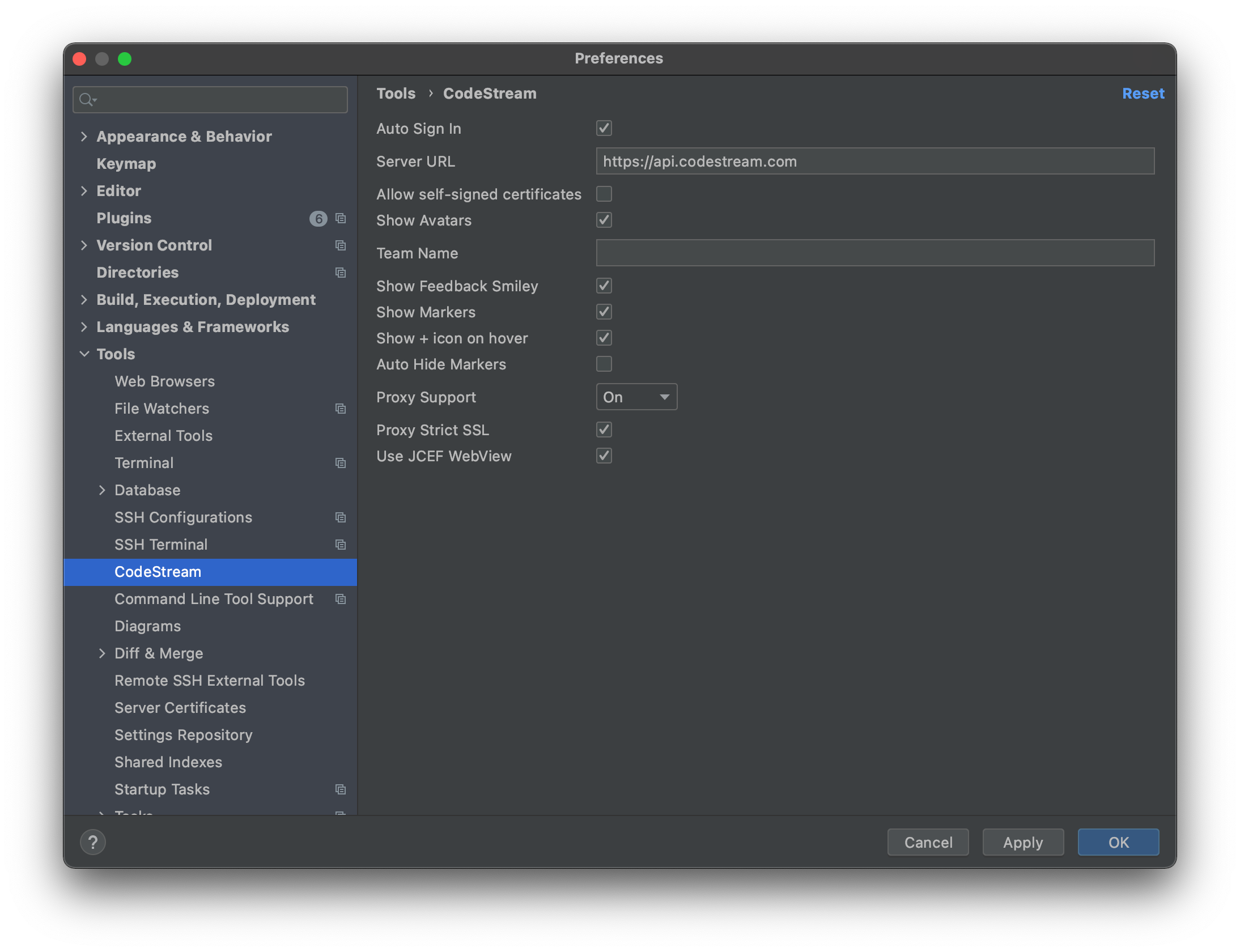1240x952 pixels.
Task: Select Server Certificates in settings tree
Action: (x=180, y=708)
